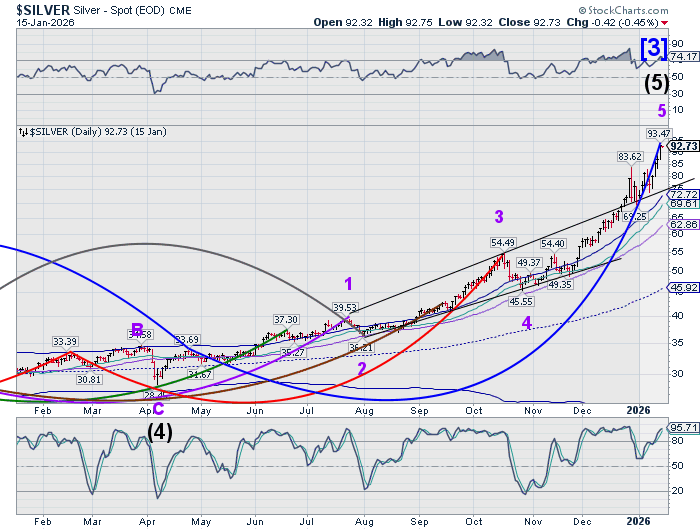
Task: Click the candlestick icon before $SILVER (Daily)
Action: 23,131
